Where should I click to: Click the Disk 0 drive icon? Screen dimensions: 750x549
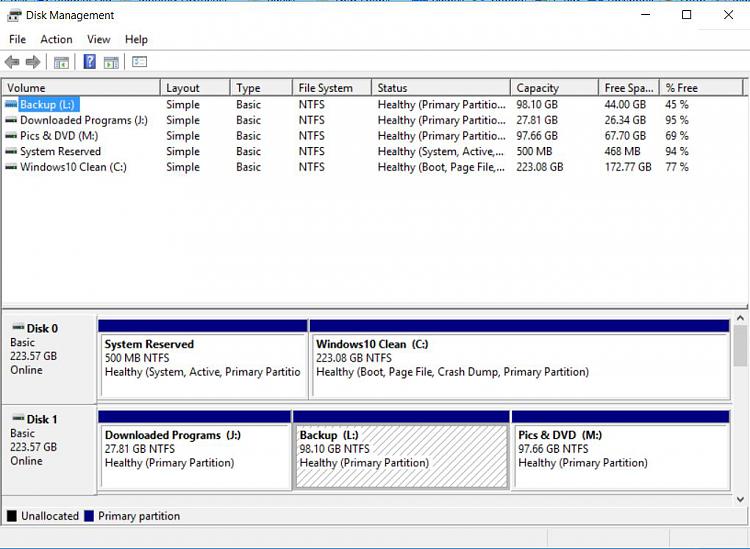point(18,328)
